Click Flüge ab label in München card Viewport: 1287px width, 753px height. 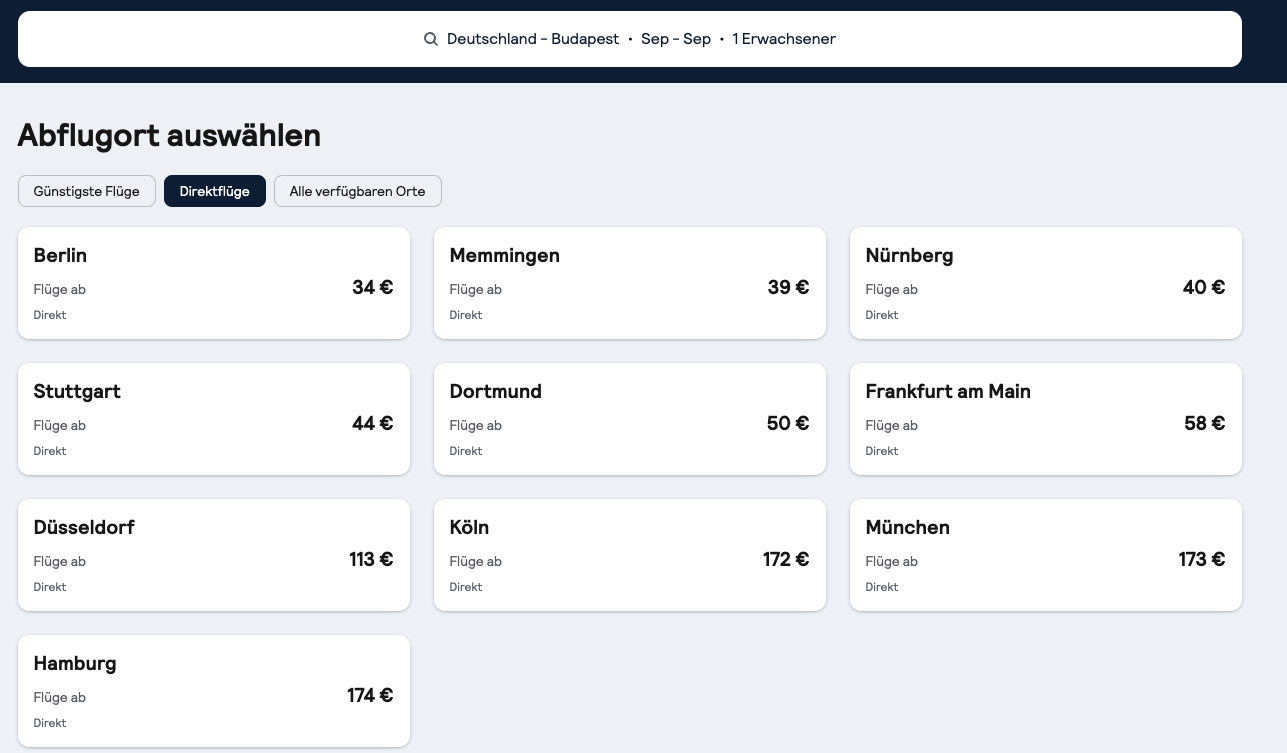coord(892,562)
